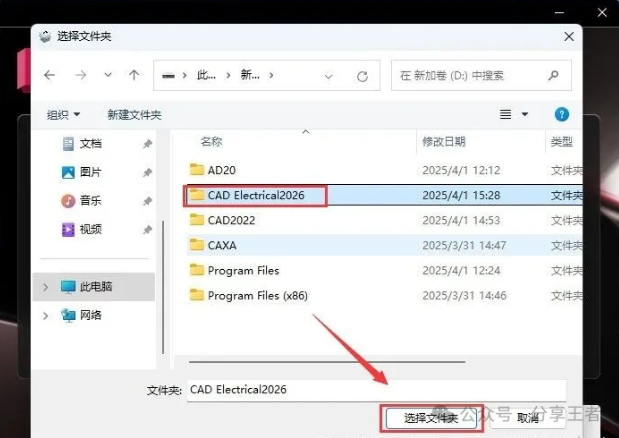Create a folder with 新建文件夹
619x438 pixels.
pyautogui.click(x=134, y=115)
